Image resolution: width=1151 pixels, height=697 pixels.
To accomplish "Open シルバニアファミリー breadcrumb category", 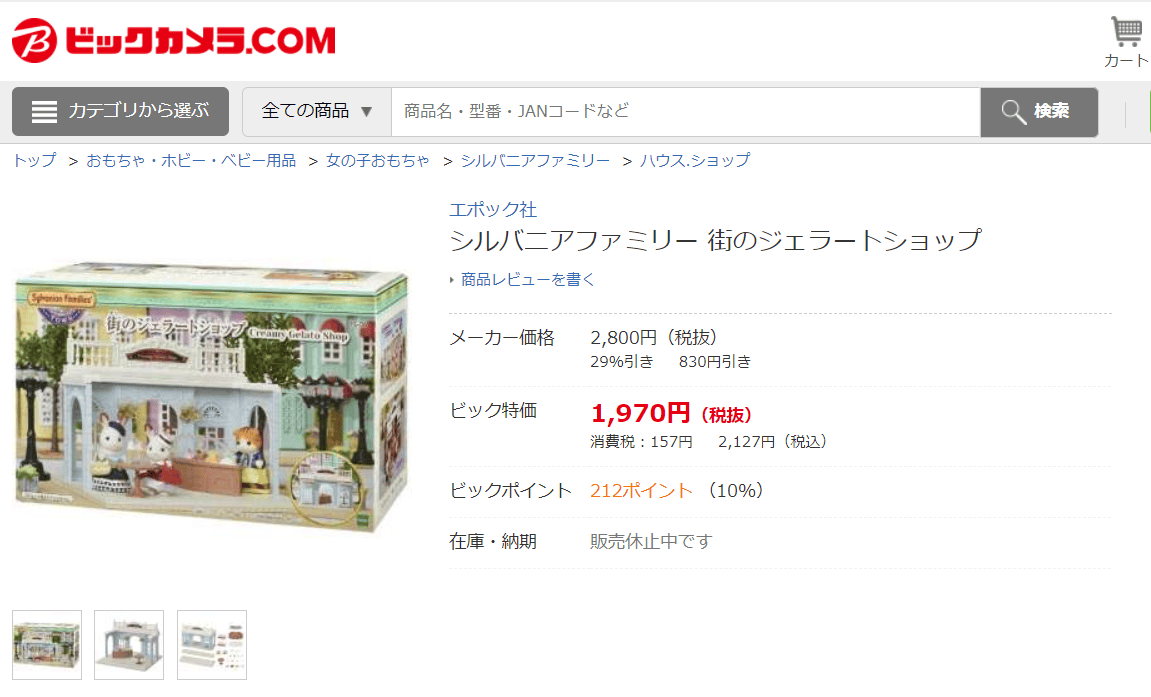I will [535, 160].
